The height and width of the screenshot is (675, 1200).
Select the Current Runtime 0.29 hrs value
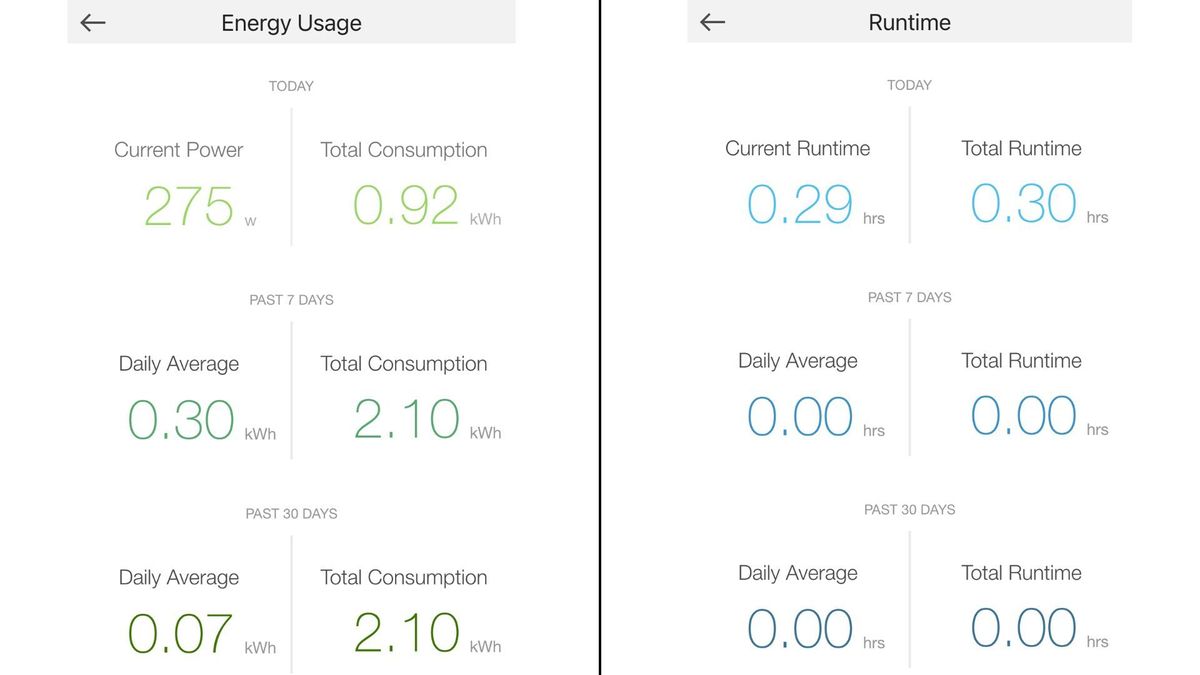pos(800,205)
